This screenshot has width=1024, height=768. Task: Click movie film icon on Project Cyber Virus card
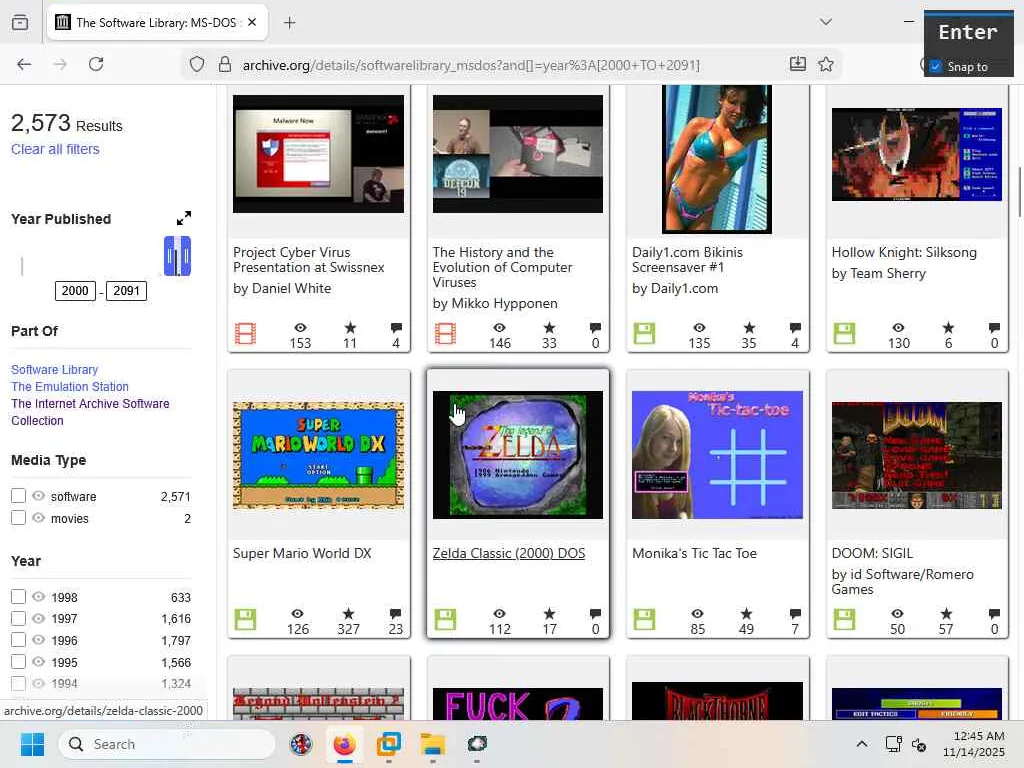click(x=246, y=334)
